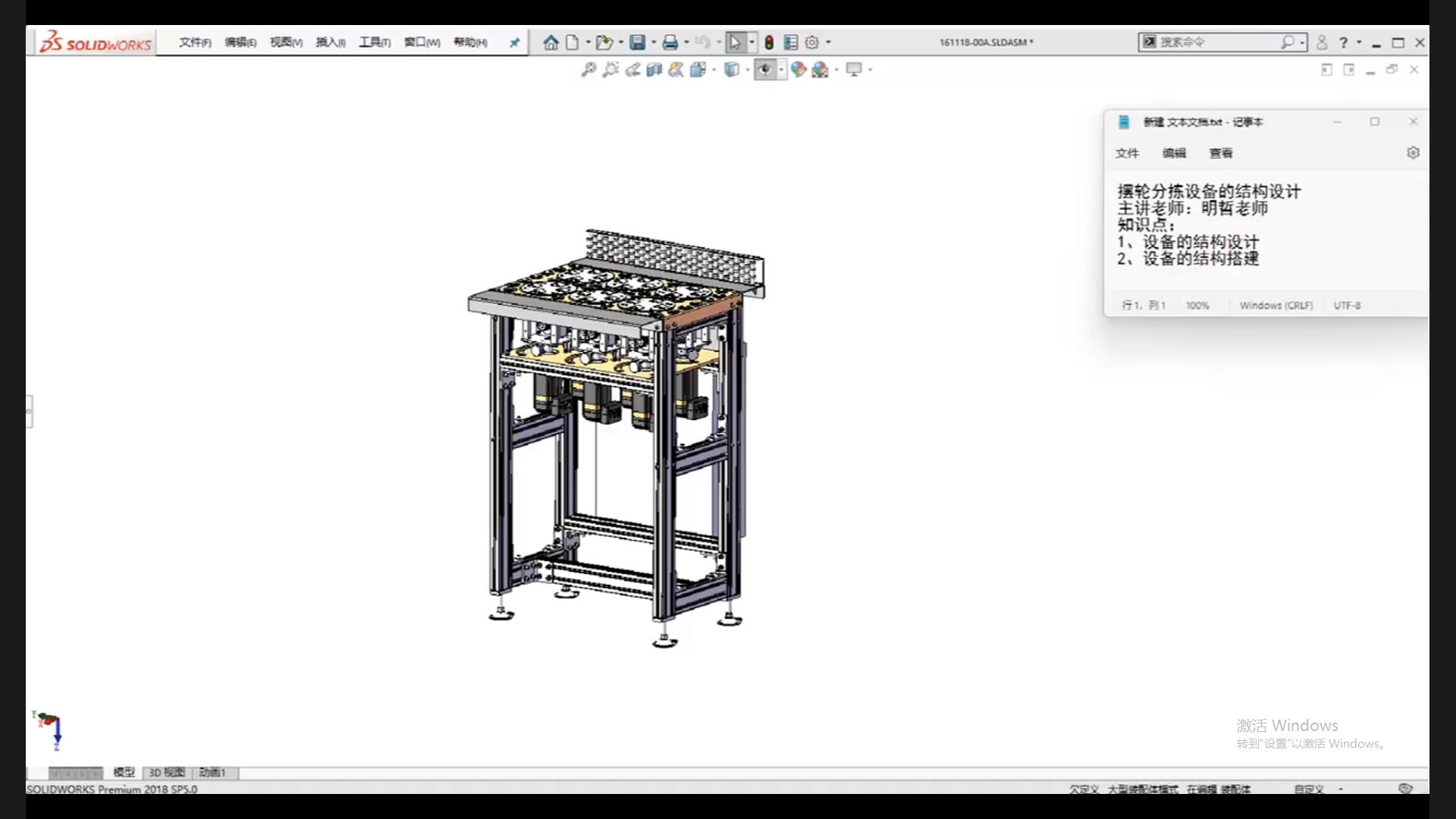The image size is (1456, 819).
Task: Open the File Properties list icon
Action: click(790, 42)
